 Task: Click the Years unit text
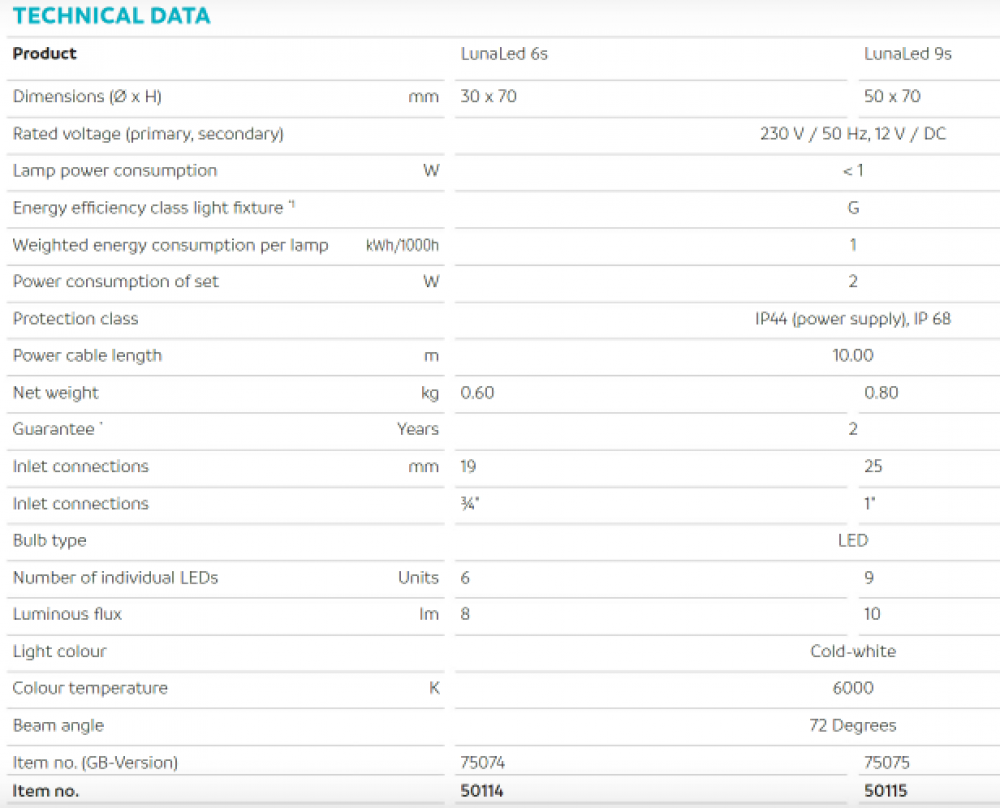point(418,429)
